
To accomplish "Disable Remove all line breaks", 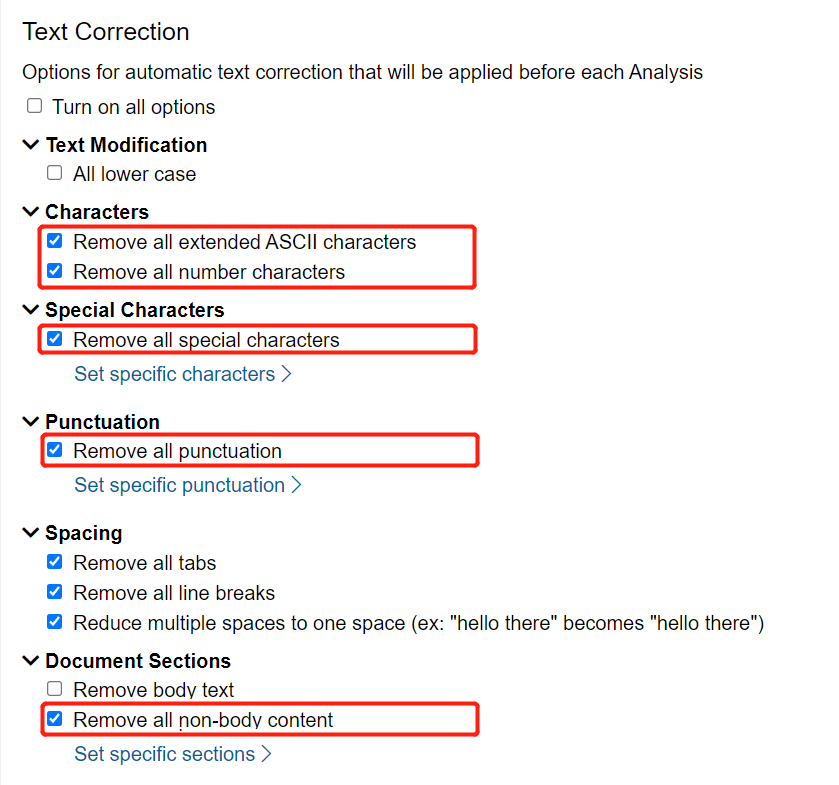I will point(54,591).
